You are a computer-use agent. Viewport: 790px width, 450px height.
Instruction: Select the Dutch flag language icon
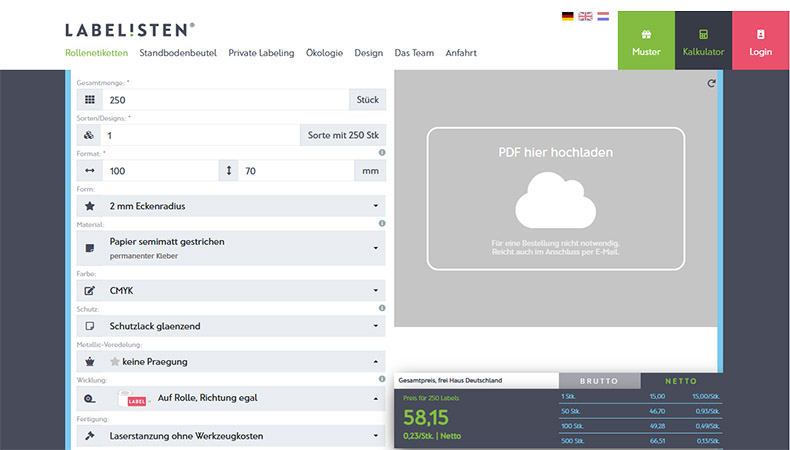tap(603, 16)
